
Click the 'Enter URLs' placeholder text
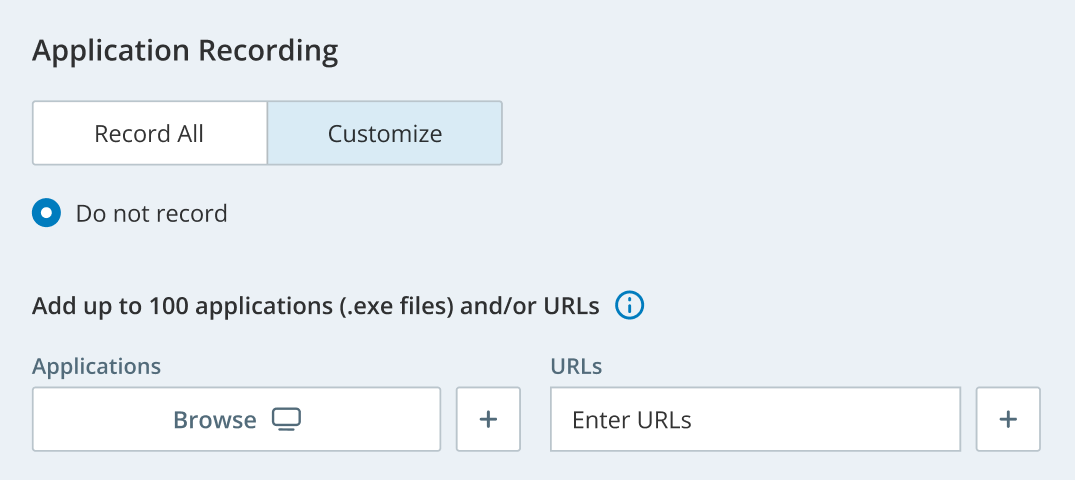(x=631, y=420)
